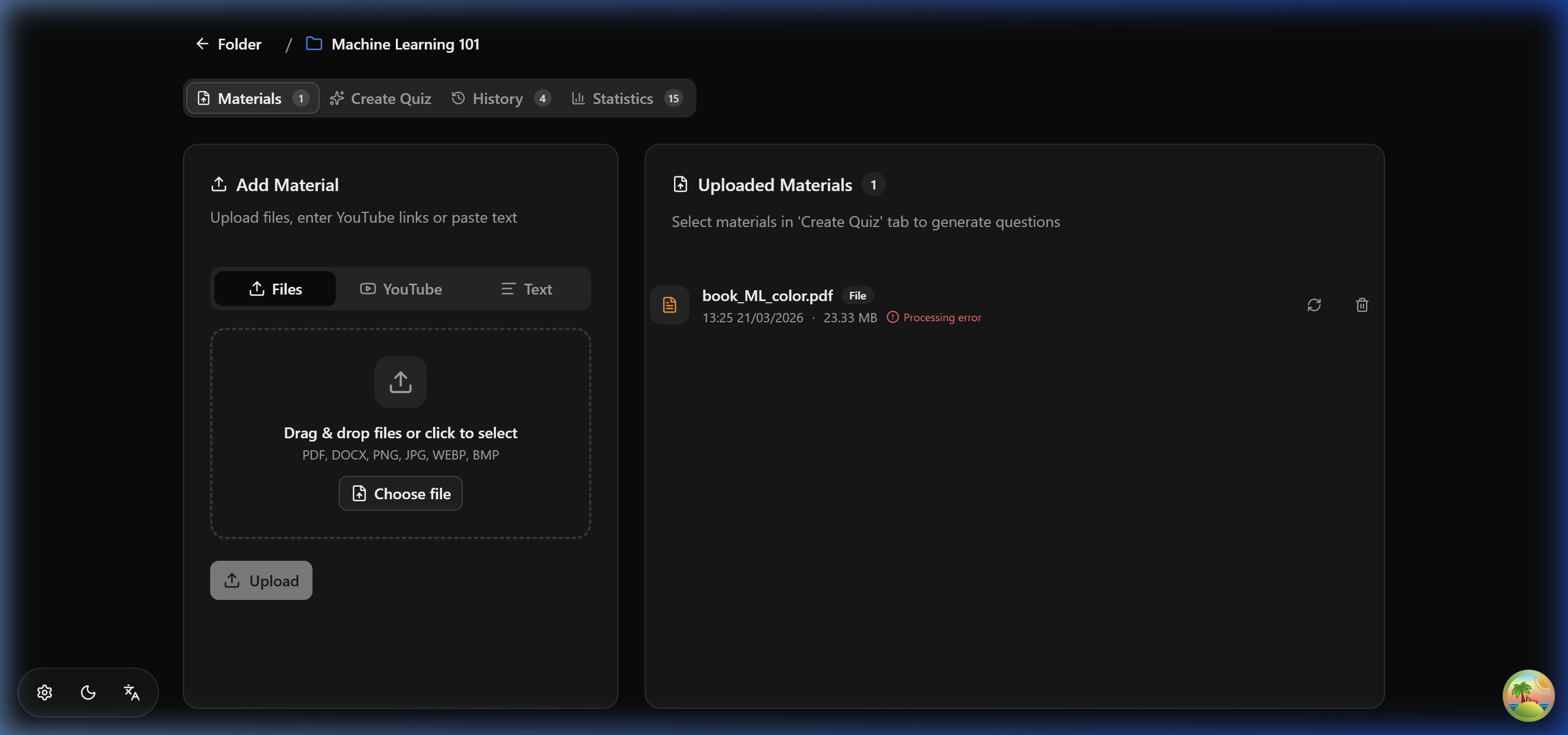This screenshot has width=1568, height=735.
Task: Open settings with the gear icon
Action: (x=45, y=693)
